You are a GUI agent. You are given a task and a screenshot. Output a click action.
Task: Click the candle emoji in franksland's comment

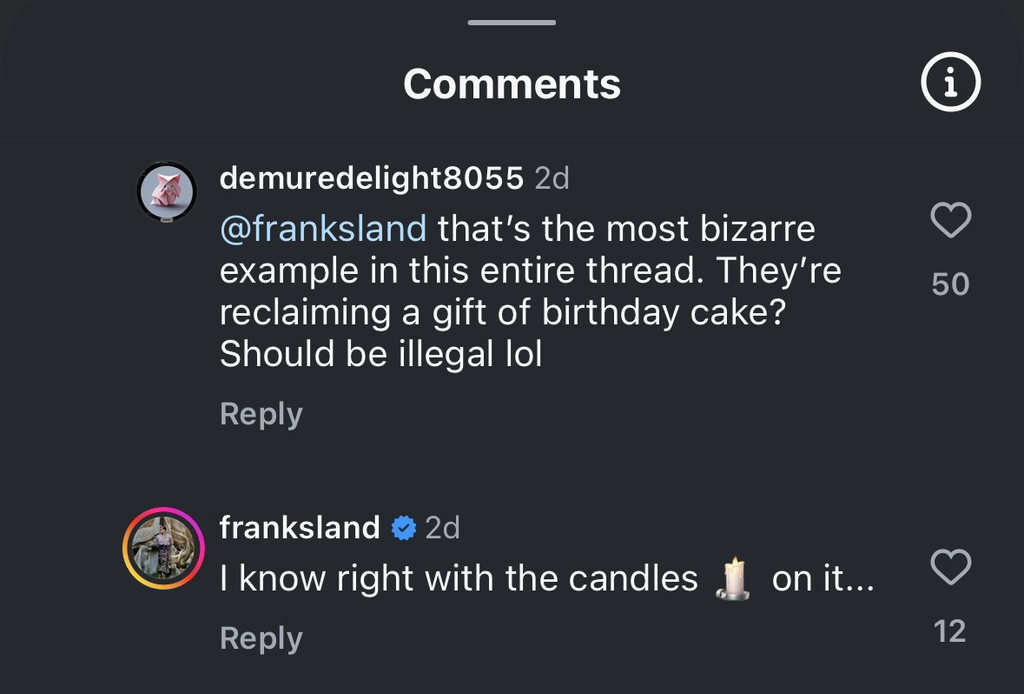pyautogui.click(x=735, y=578)
